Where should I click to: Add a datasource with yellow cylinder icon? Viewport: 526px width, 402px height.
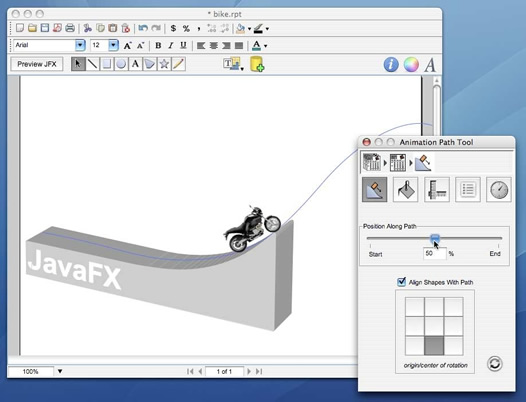[x=257, y=64]
